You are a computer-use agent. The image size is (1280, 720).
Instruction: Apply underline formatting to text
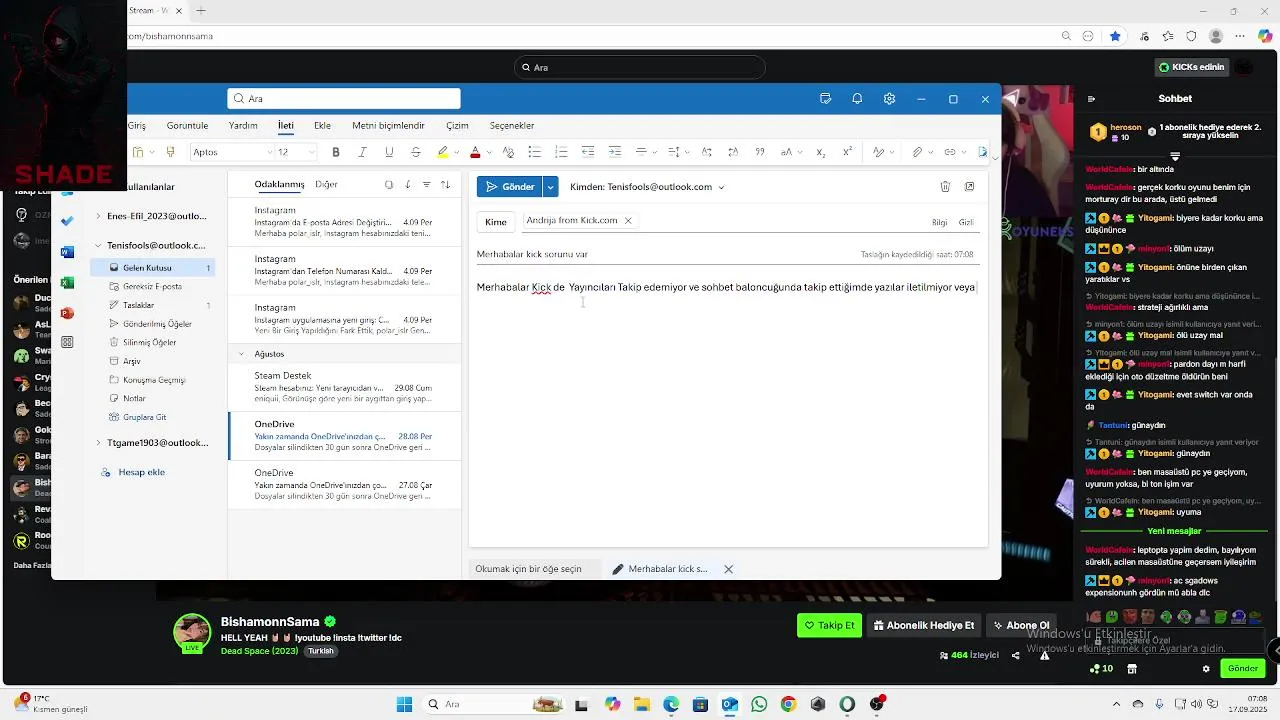pyautogui.click(x=389, y=152)
